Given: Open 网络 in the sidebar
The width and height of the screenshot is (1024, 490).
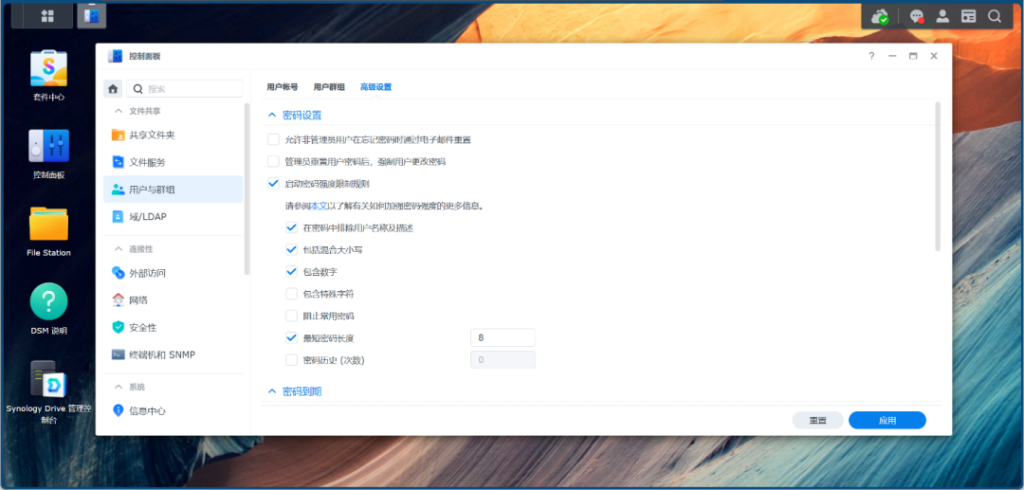Looking at the screenshot, I should pyautogui.click(x=173, y=300).
